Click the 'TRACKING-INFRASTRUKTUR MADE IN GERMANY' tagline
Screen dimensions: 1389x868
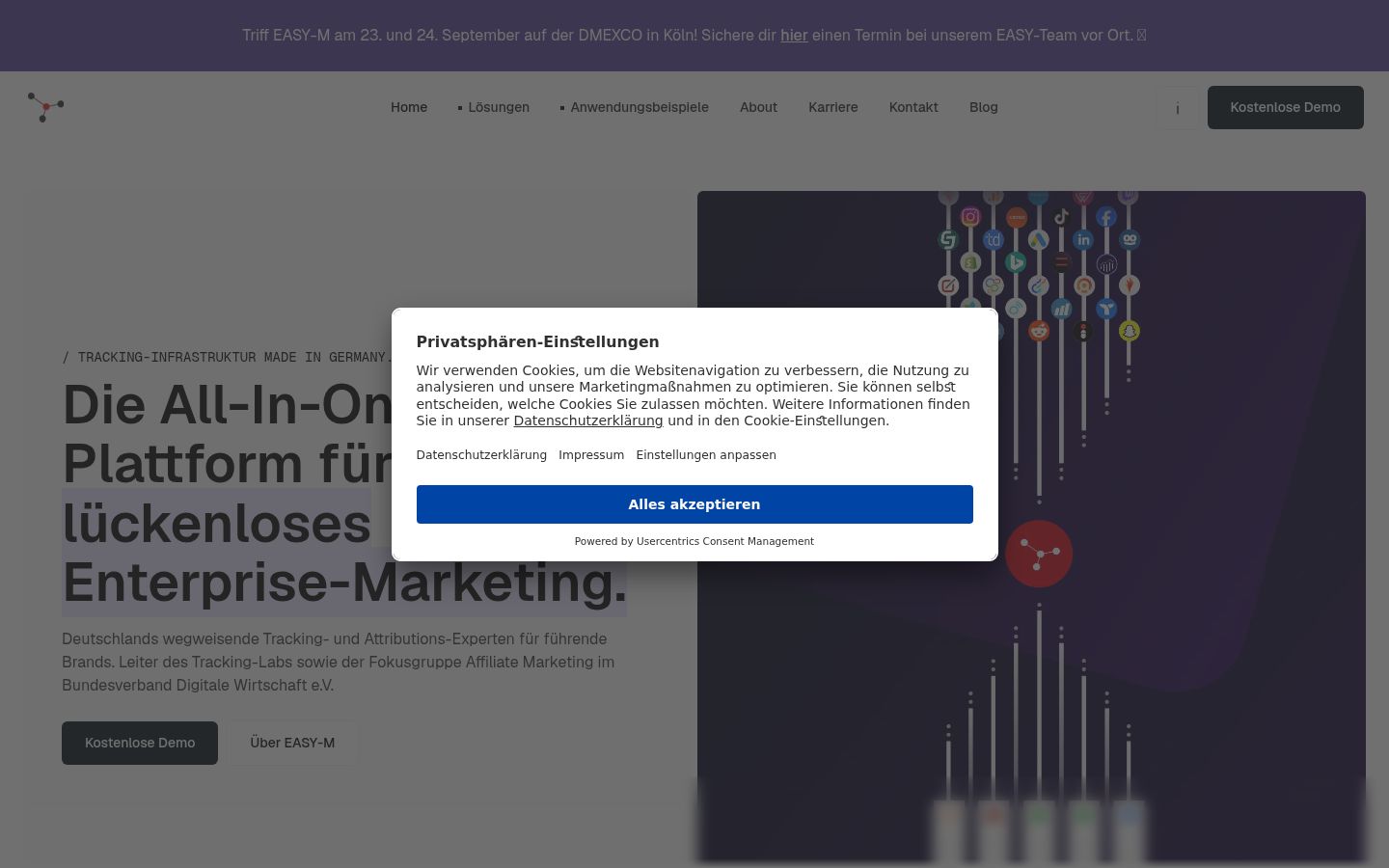pyautogui.click(x=228, y=357)
